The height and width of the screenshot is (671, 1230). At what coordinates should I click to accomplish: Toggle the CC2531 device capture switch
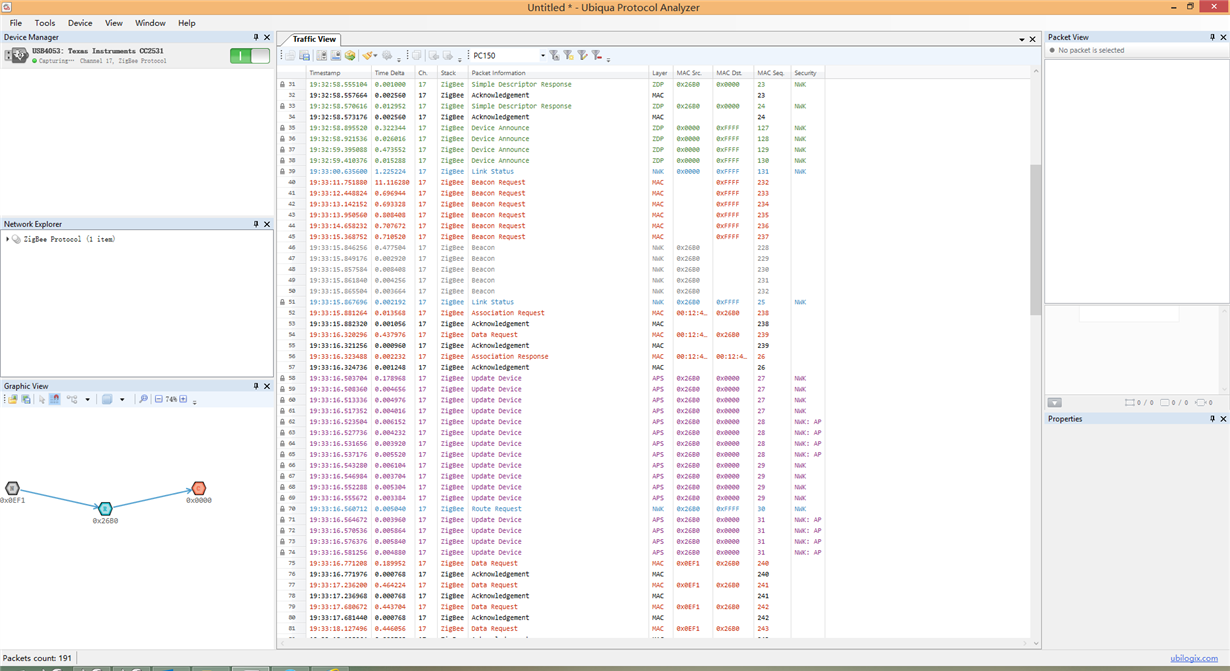[249, 56]
